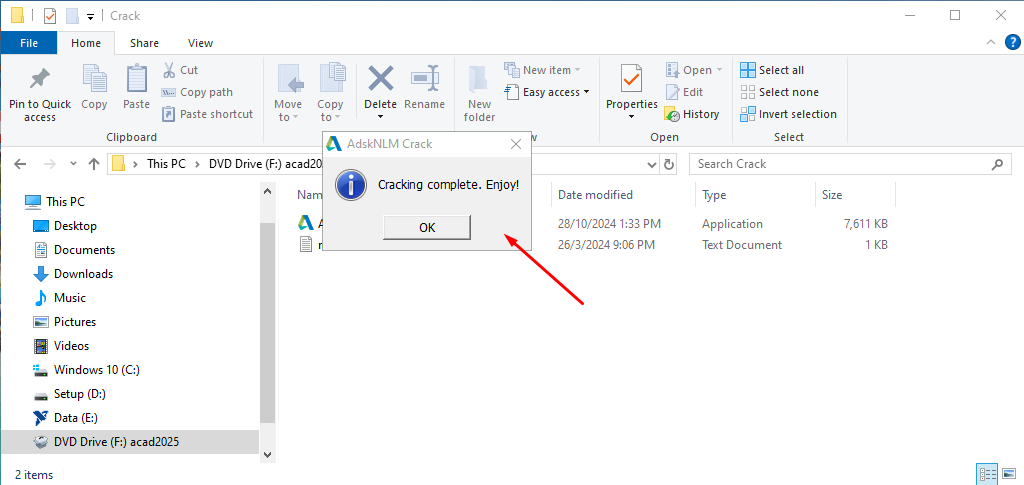The height and width of the screenshot is (485, 1024).
Task: Click the Copy icon in Clipboard group
Action: coord(94,78)
